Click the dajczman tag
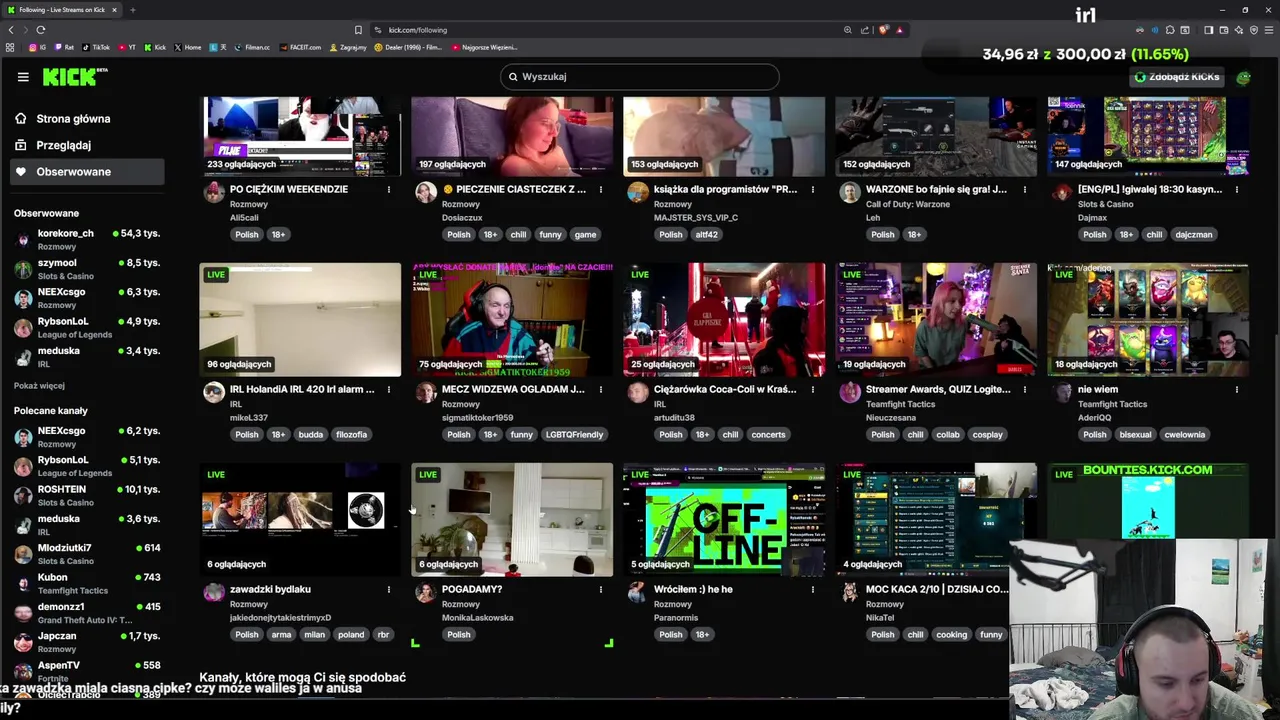Viewport: 1280px width, 720px height. pyautogui.click(x=1194, y=235)
